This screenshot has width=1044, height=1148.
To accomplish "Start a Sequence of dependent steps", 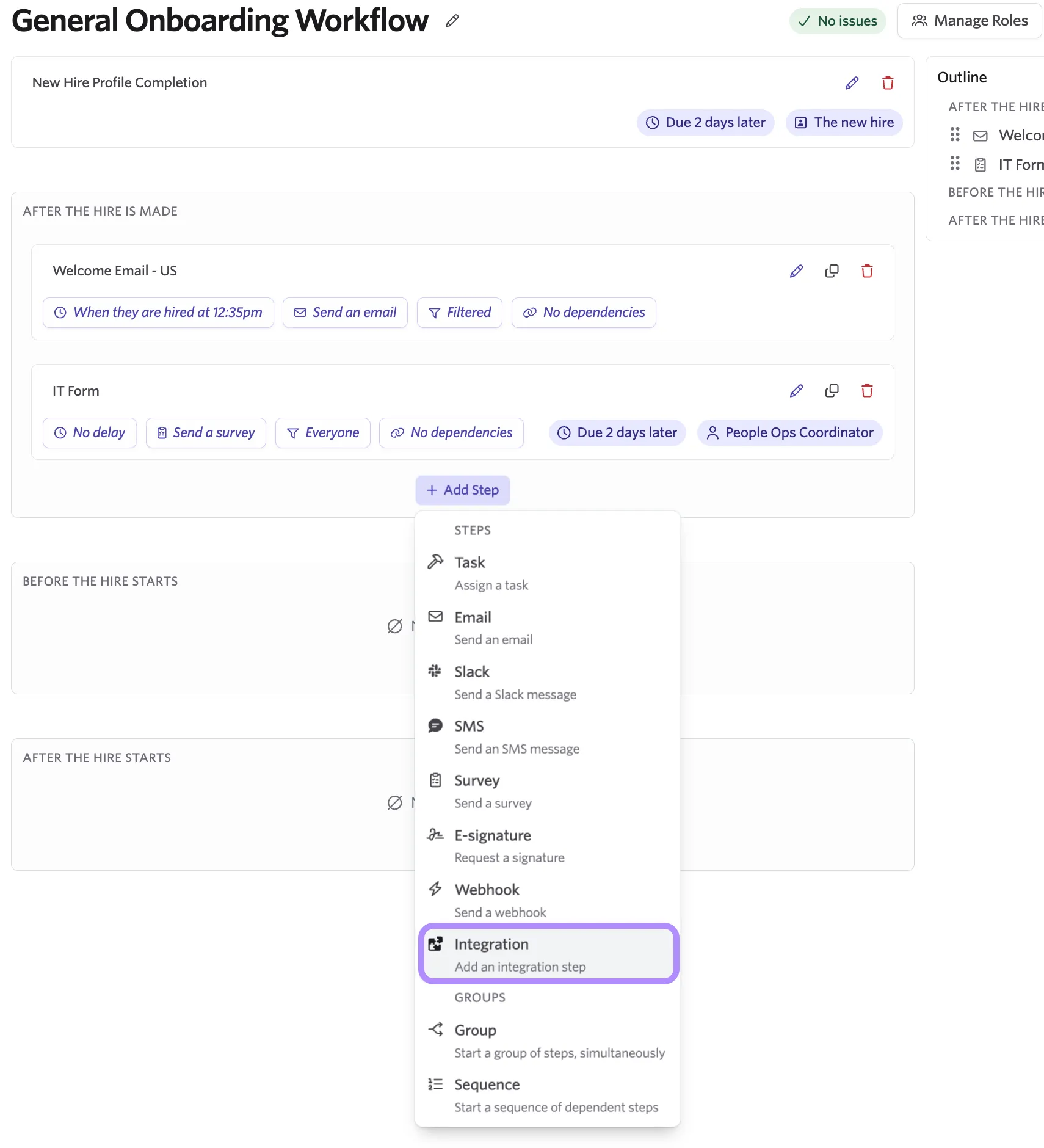I will [x=548, y=1095].
